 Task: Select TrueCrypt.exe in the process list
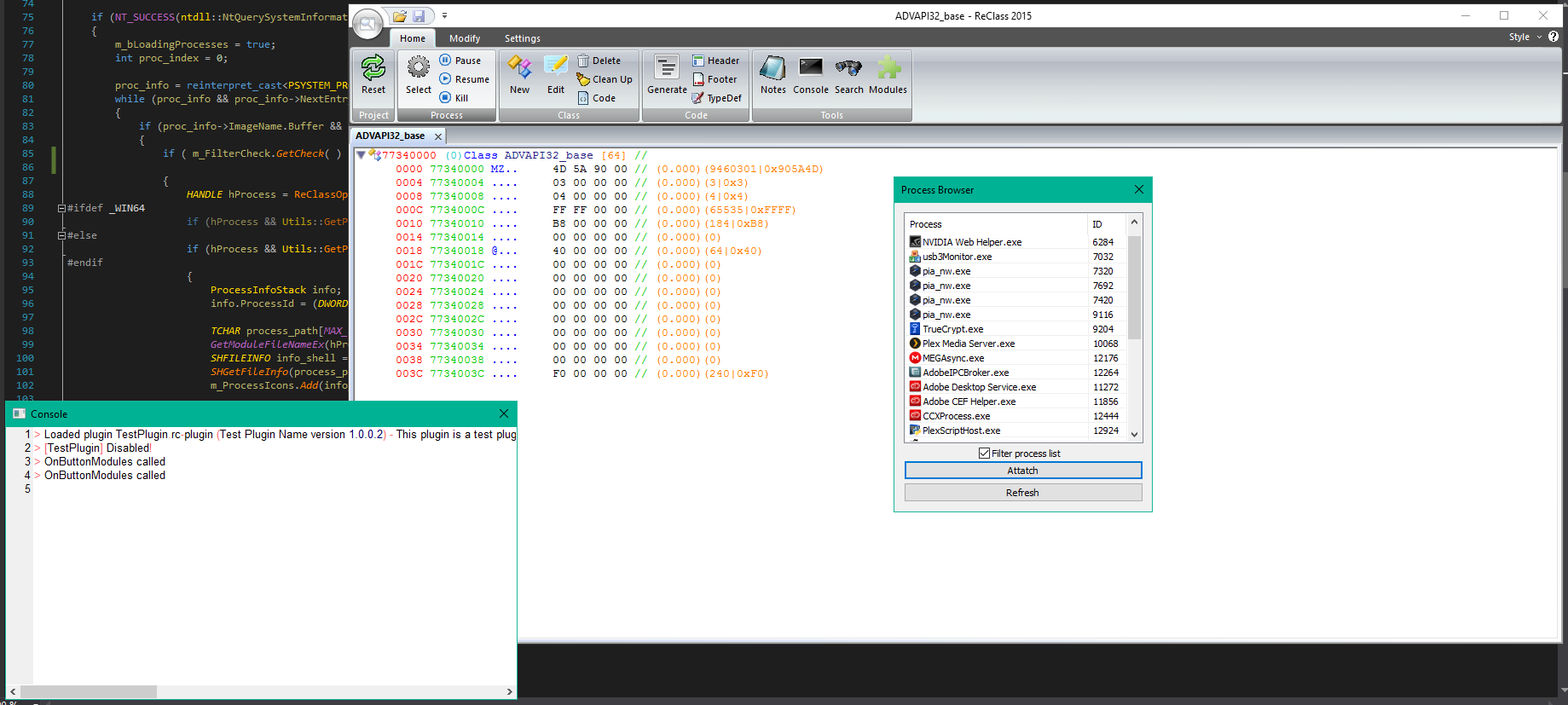coord(952,329)
